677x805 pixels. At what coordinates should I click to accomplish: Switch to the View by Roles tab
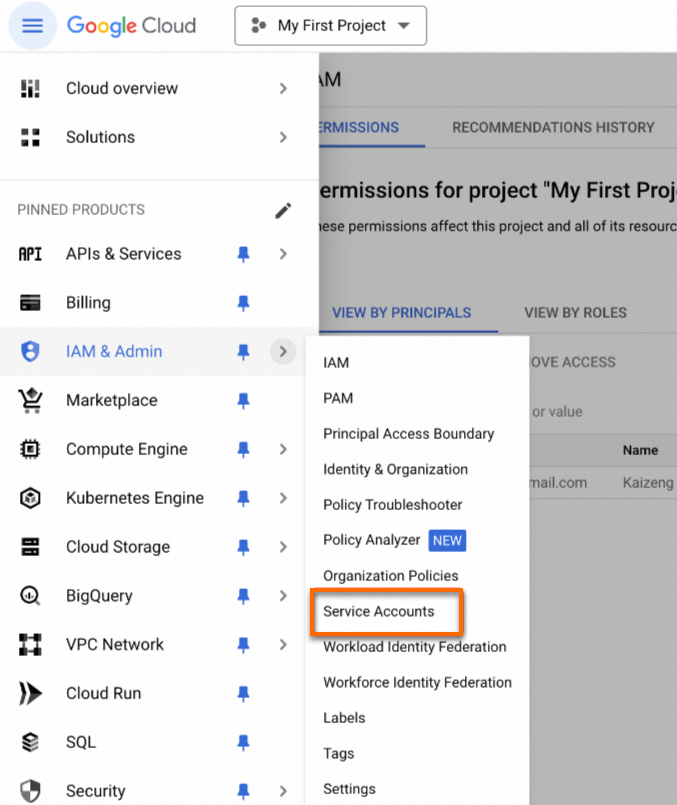[x=575, y=313]
